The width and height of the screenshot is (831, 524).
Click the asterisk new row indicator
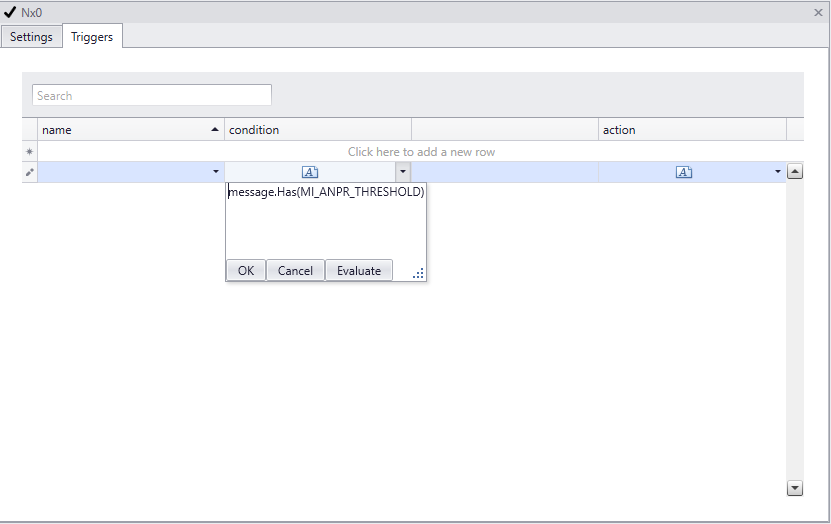coord(30,152)
